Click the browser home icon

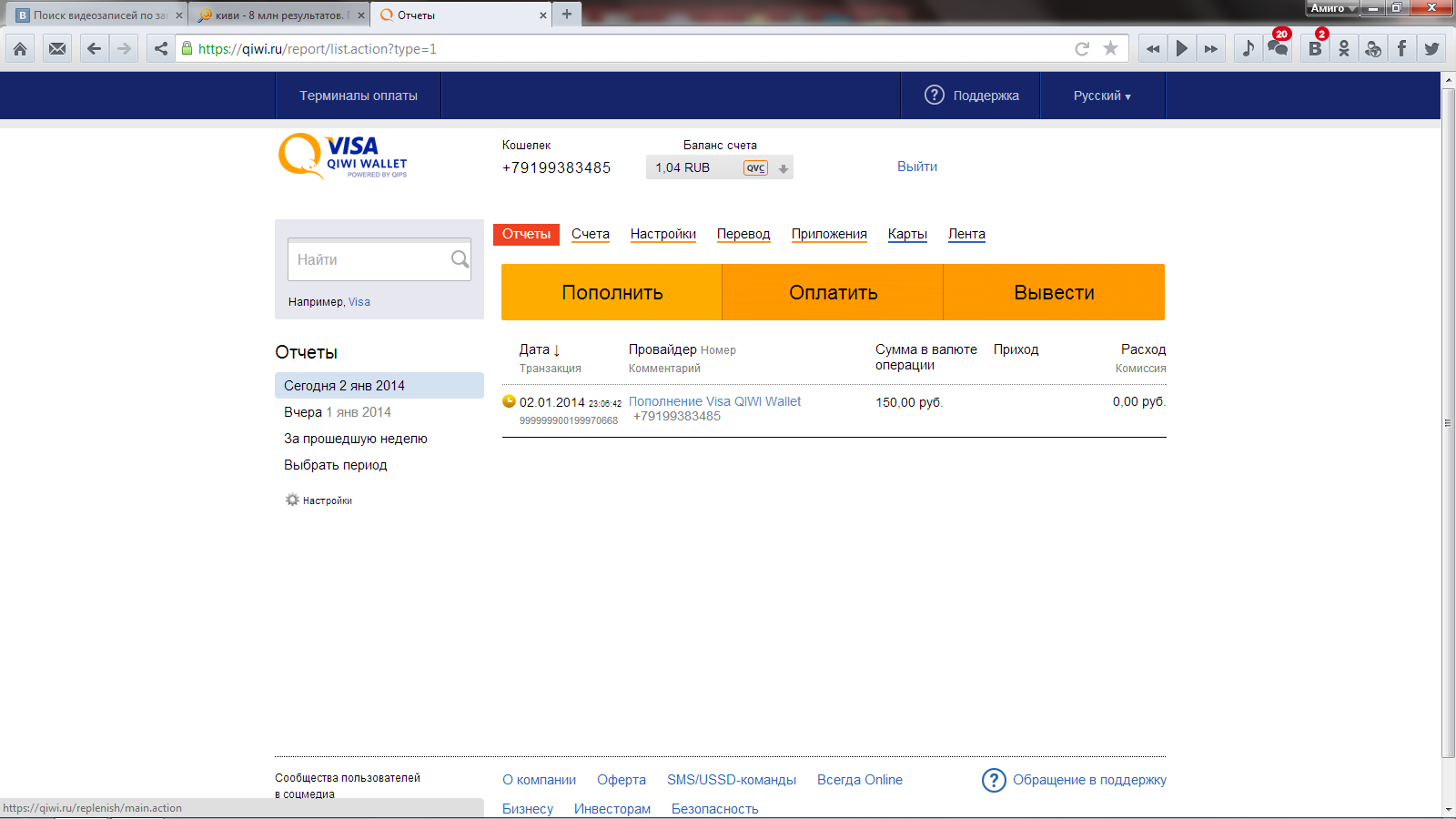20,49
